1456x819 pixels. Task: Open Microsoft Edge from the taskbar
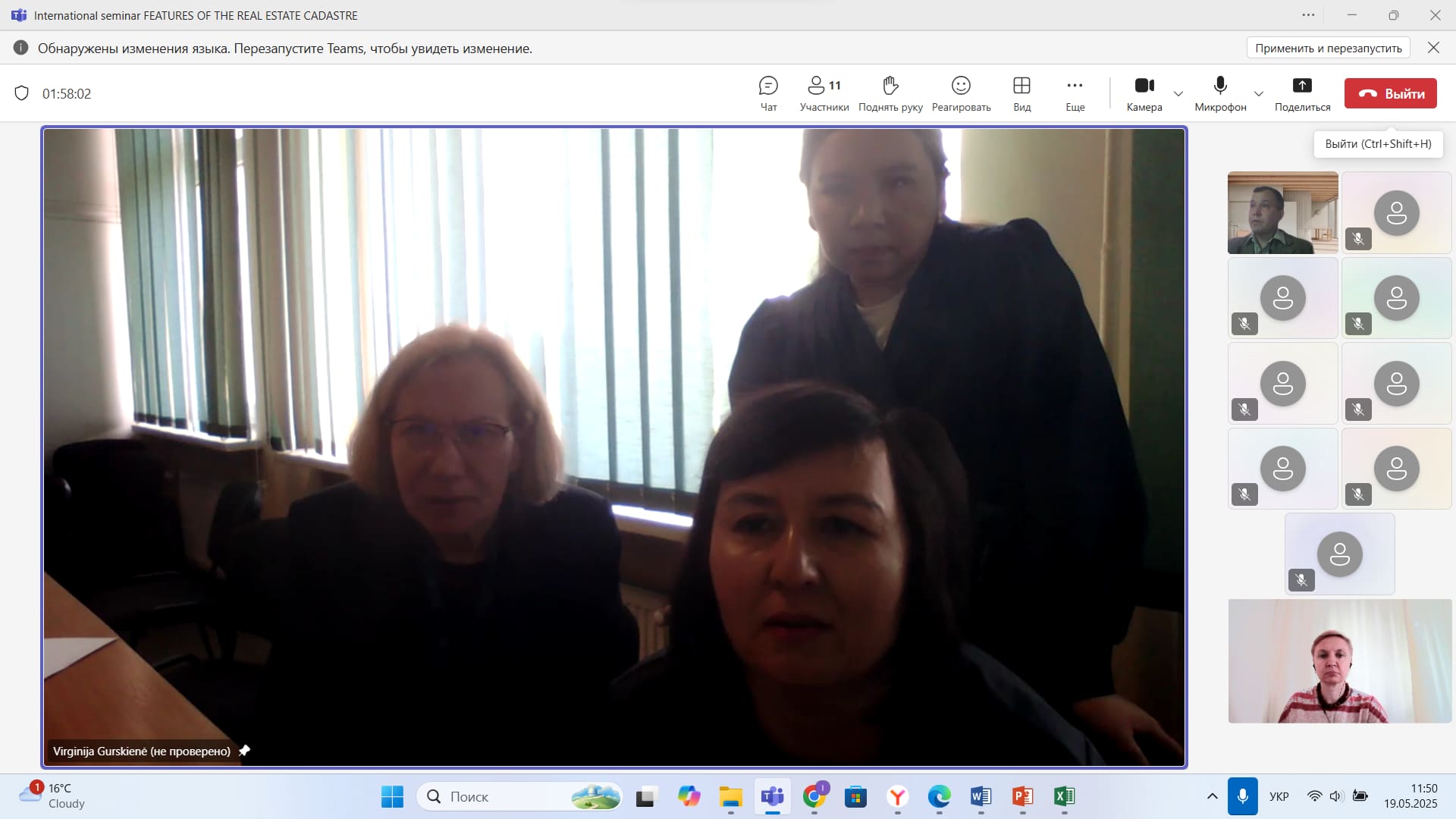pyautogui.click(x=940, y=796)
